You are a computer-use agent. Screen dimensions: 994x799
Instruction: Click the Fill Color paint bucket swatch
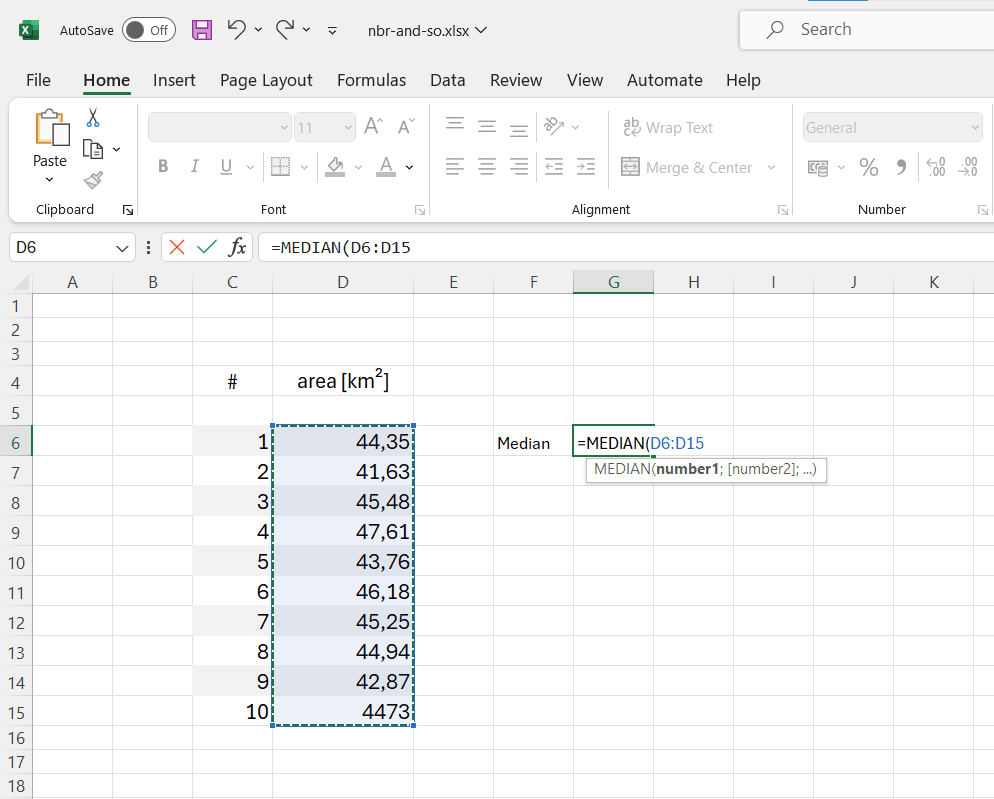click(335, 167)
